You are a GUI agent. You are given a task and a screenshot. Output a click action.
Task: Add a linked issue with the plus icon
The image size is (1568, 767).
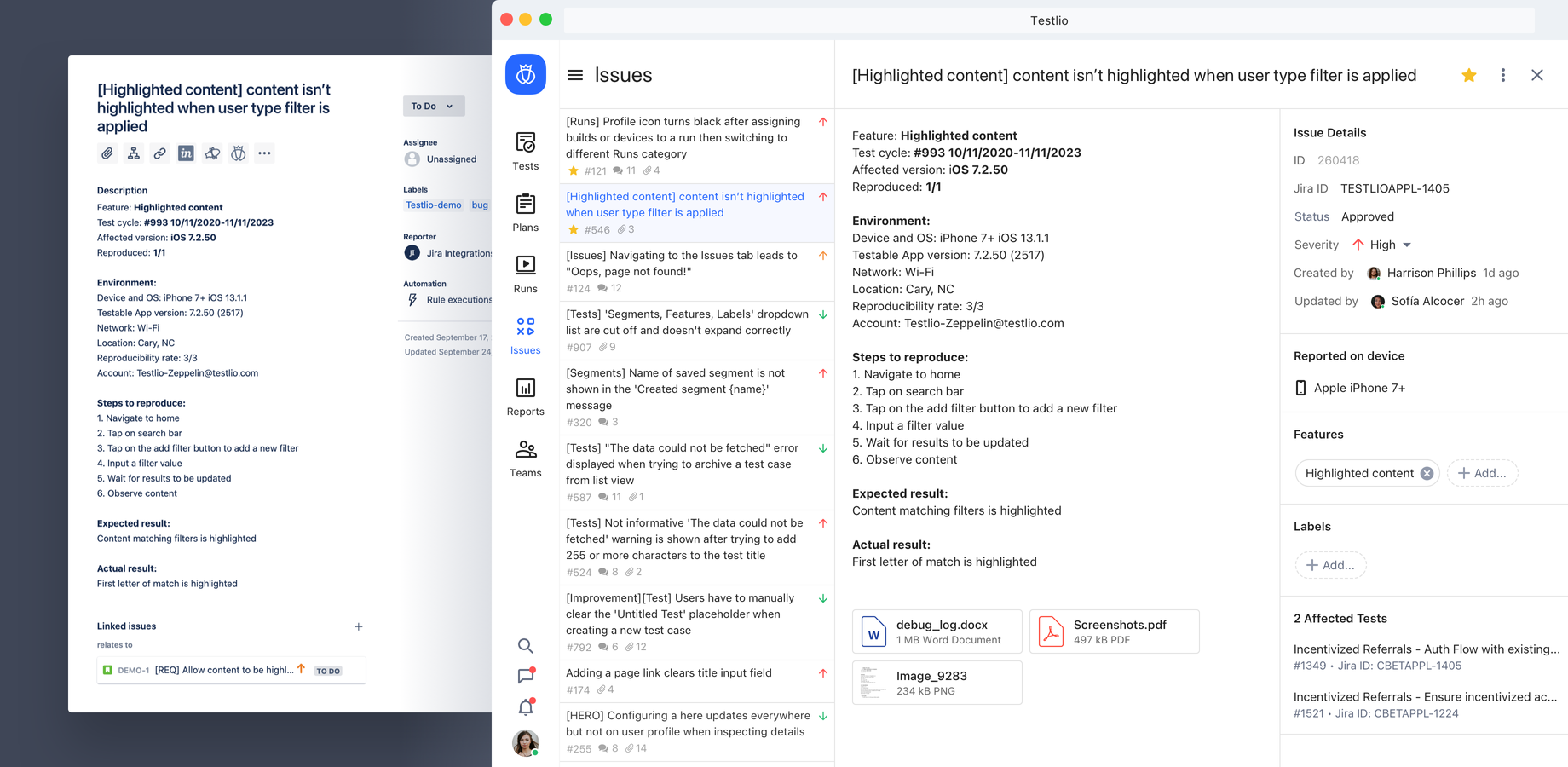click(x=359, y=626)
